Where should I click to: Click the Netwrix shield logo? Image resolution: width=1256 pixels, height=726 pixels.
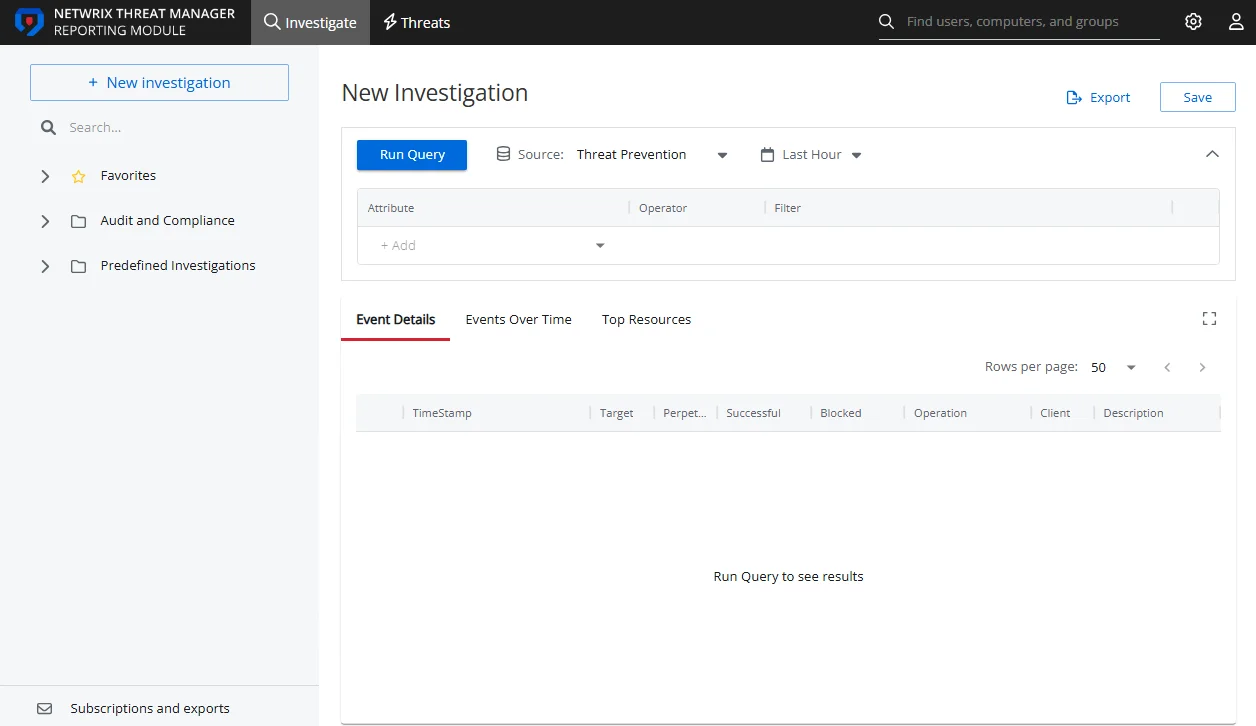pyautogui.click(x=30, y=22)
